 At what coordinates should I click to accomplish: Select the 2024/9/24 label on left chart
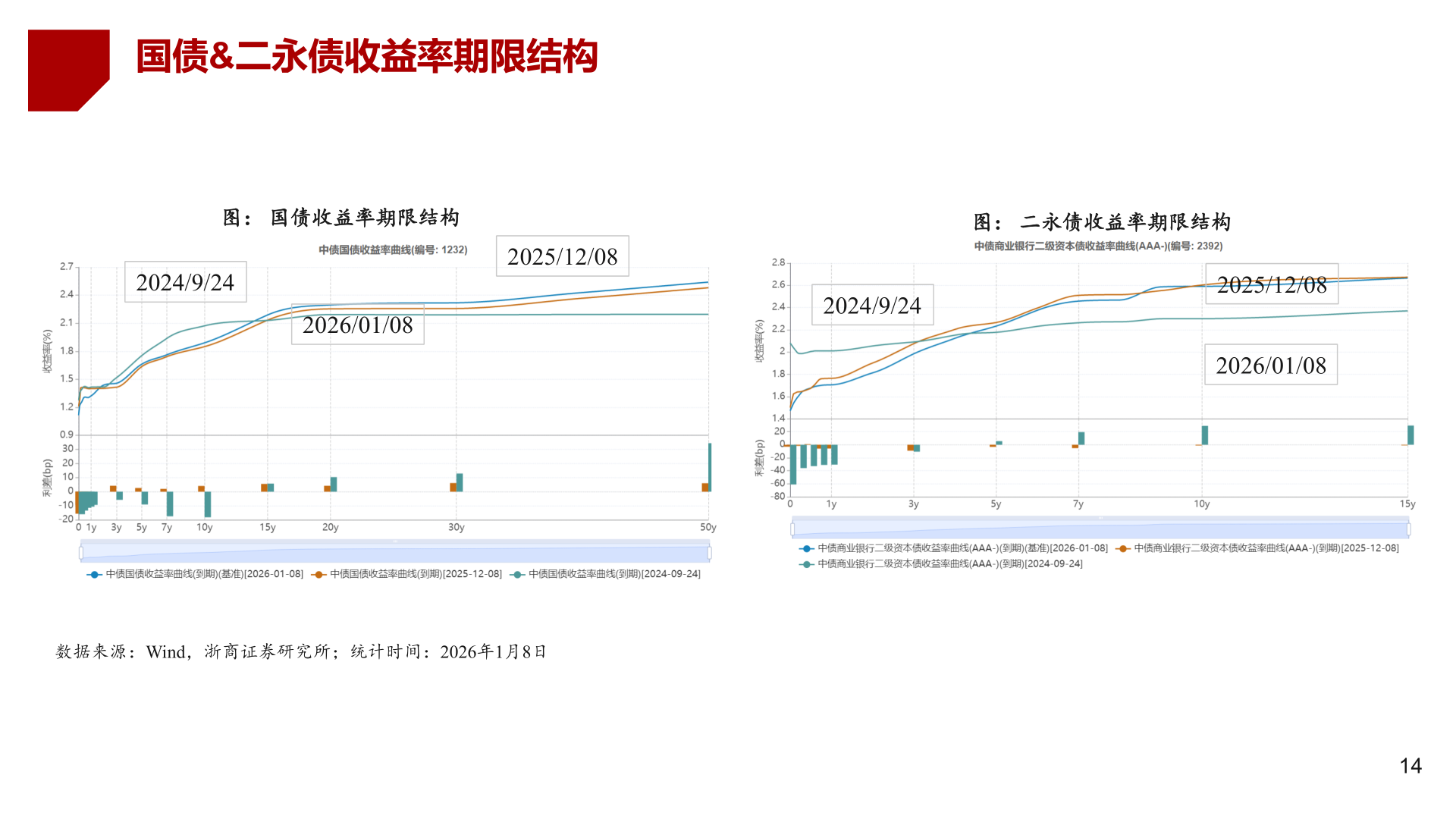point(186,282)
